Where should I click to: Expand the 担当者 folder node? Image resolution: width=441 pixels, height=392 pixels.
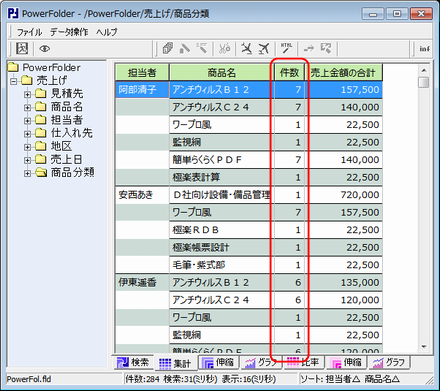[28, 121]
